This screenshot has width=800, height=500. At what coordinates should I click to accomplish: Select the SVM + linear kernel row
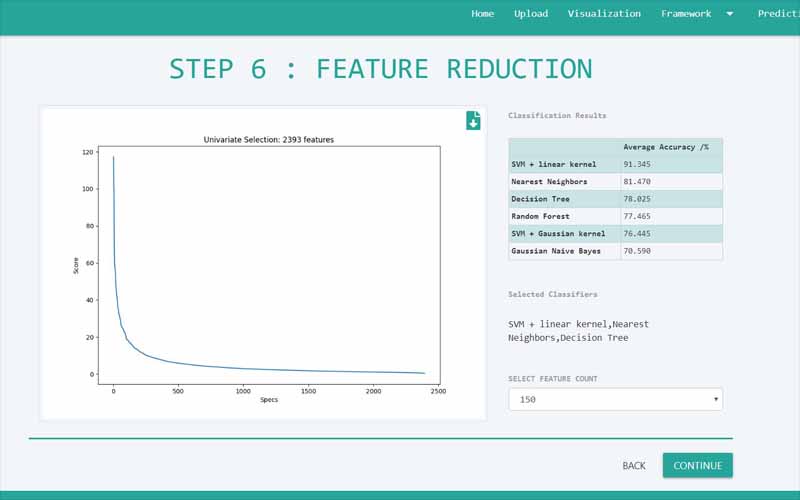point(564,164)
